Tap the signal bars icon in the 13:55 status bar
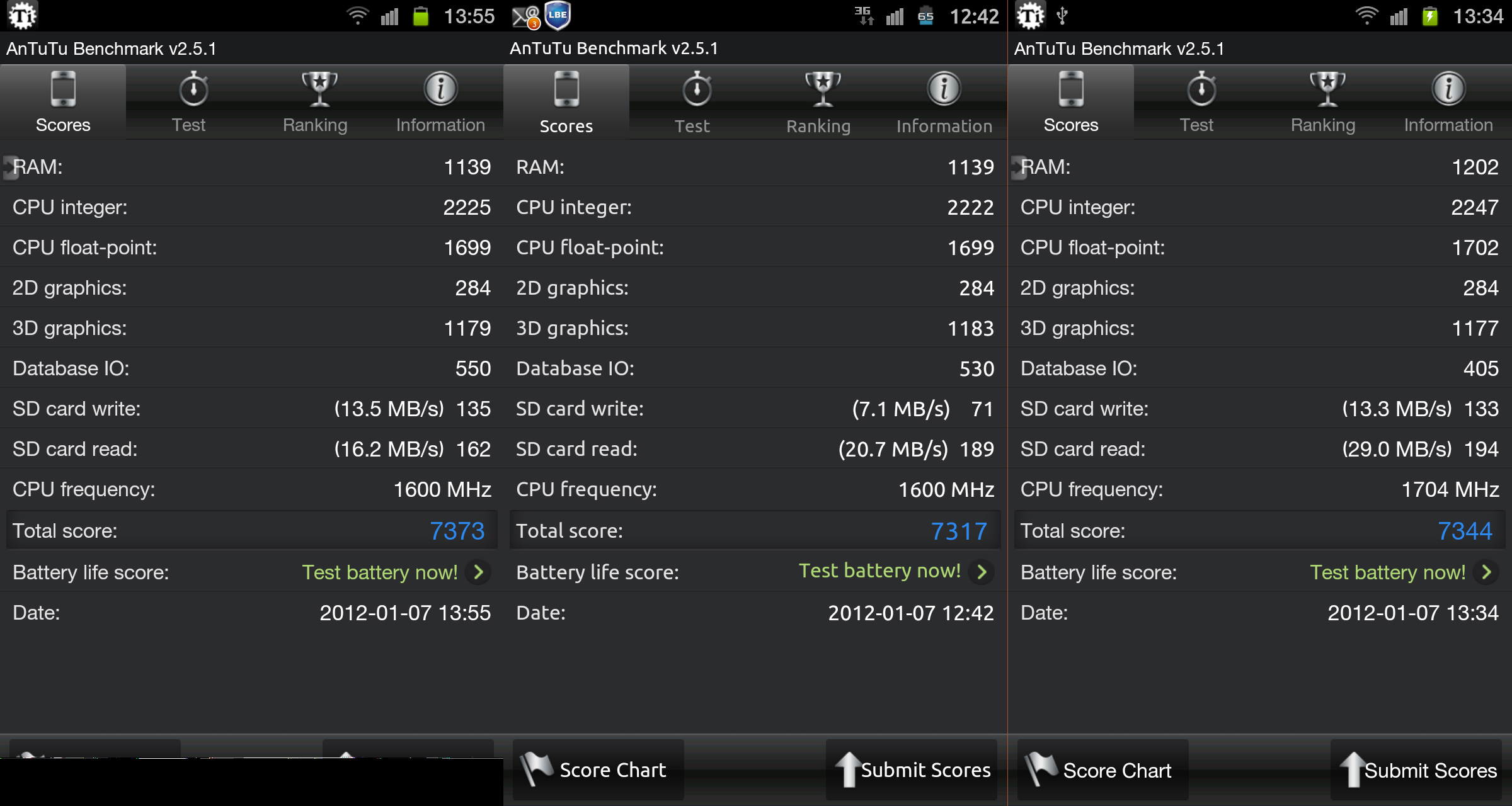Image resolution: width=1512 pixels, height=806 pixels. click(389, 16)
